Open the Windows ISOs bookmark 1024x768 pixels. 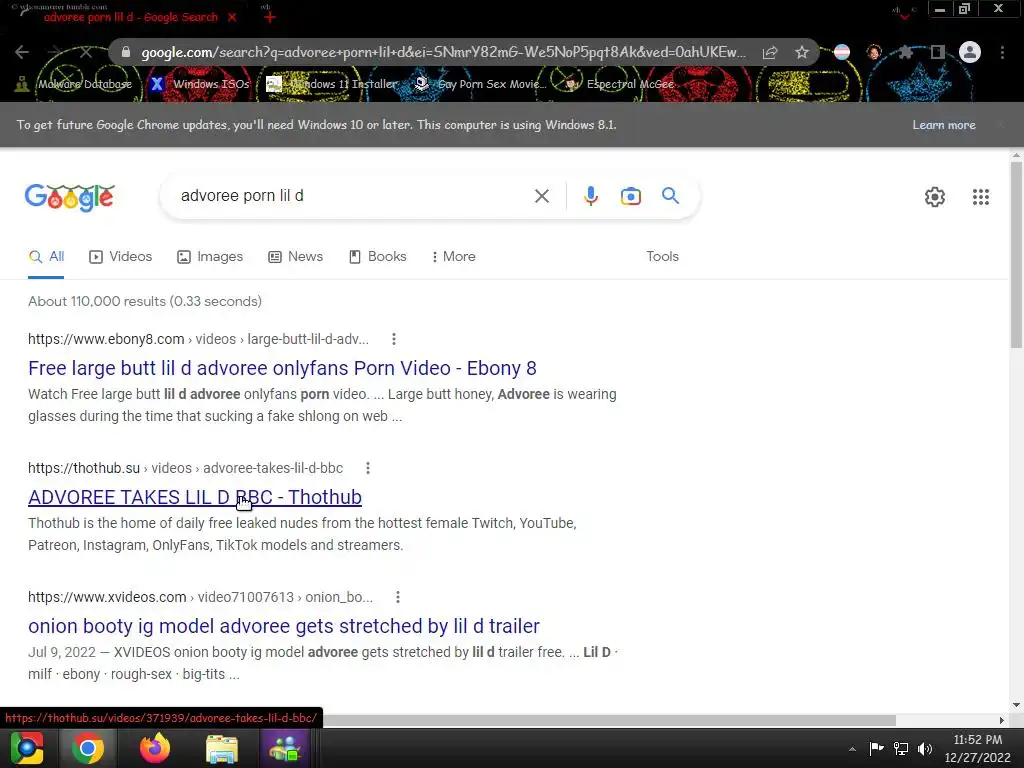200,84
